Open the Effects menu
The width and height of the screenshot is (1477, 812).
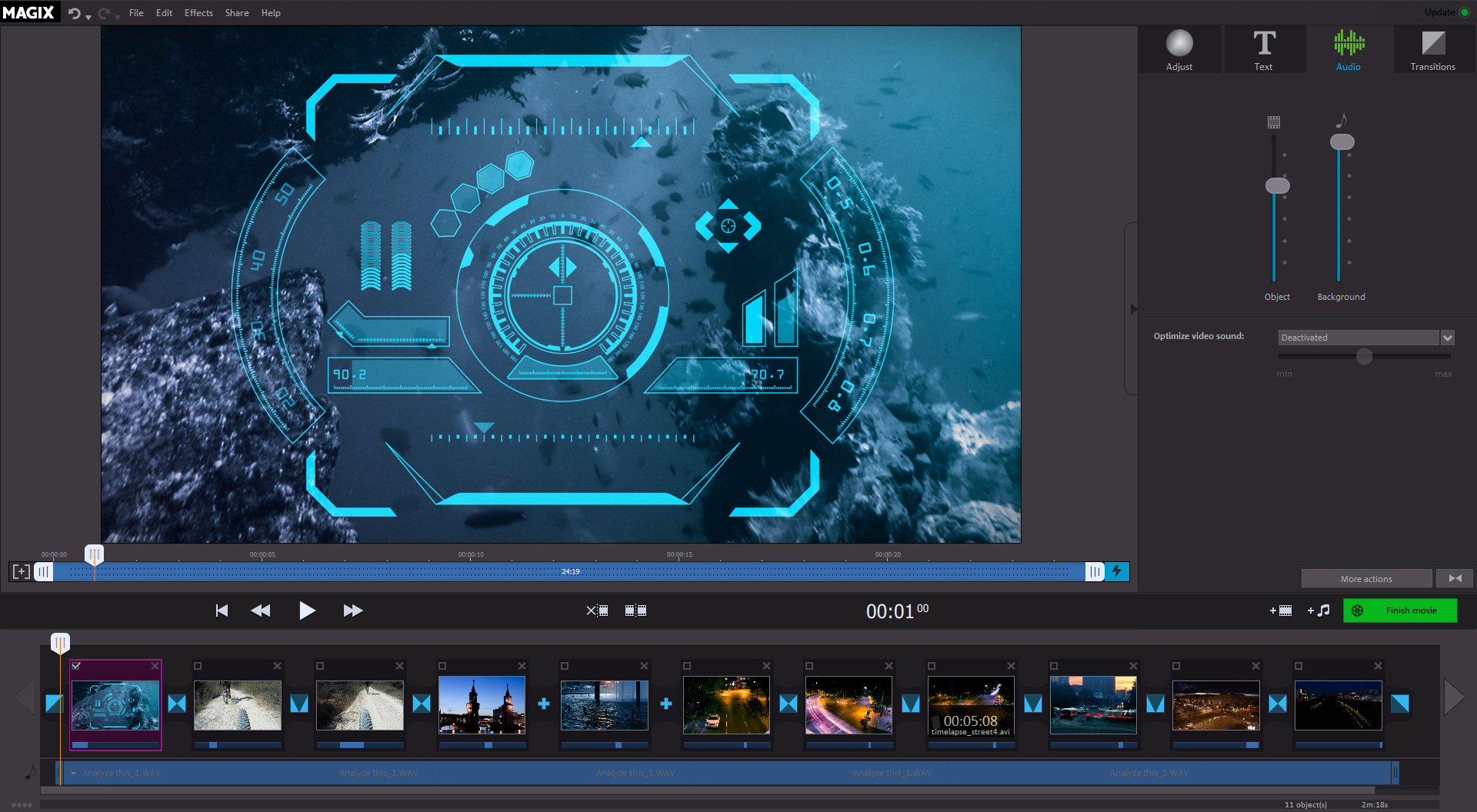(x=198, y=13)
